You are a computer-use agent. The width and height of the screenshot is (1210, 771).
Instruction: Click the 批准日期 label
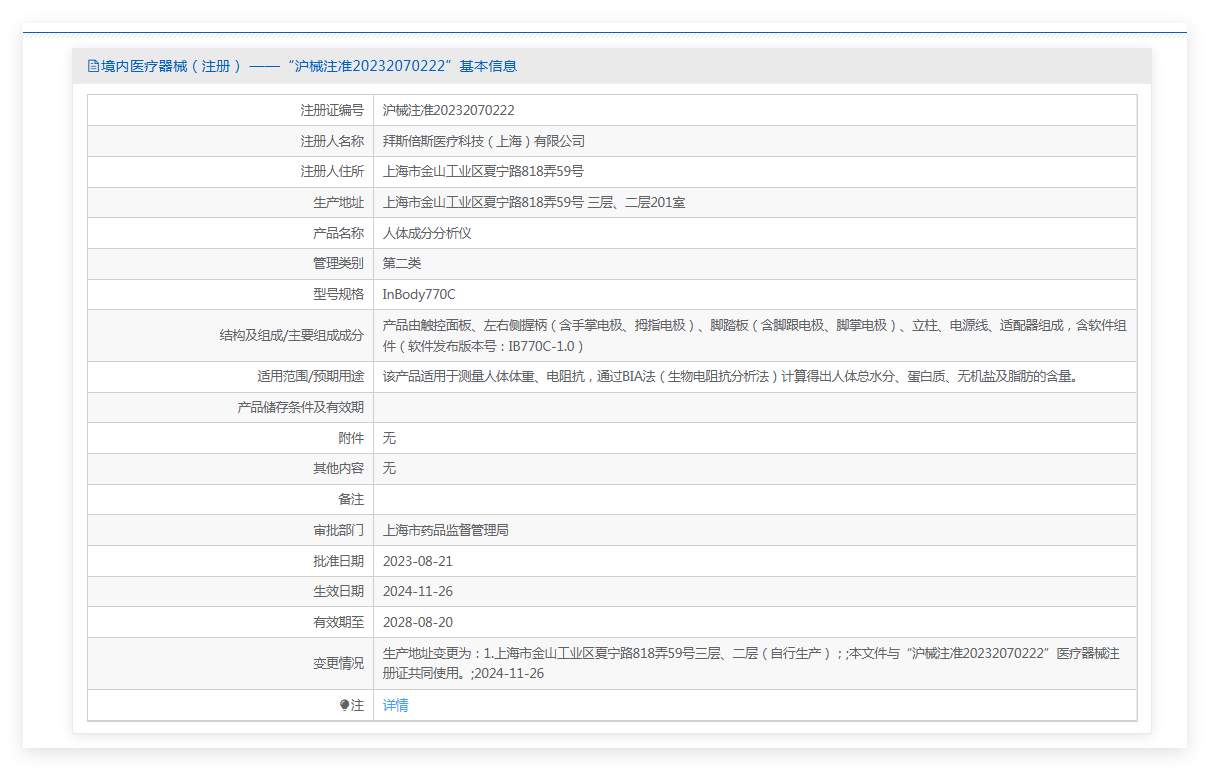338,561
